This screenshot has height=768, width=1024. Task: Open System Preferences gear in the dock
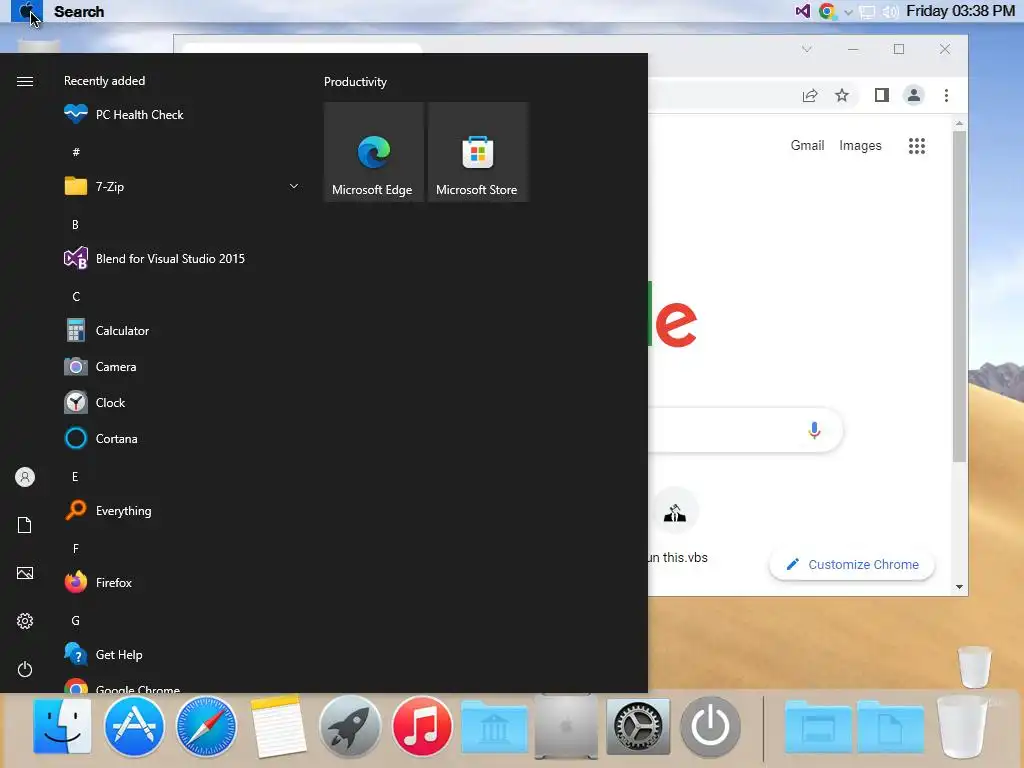(x=638, y=726)
